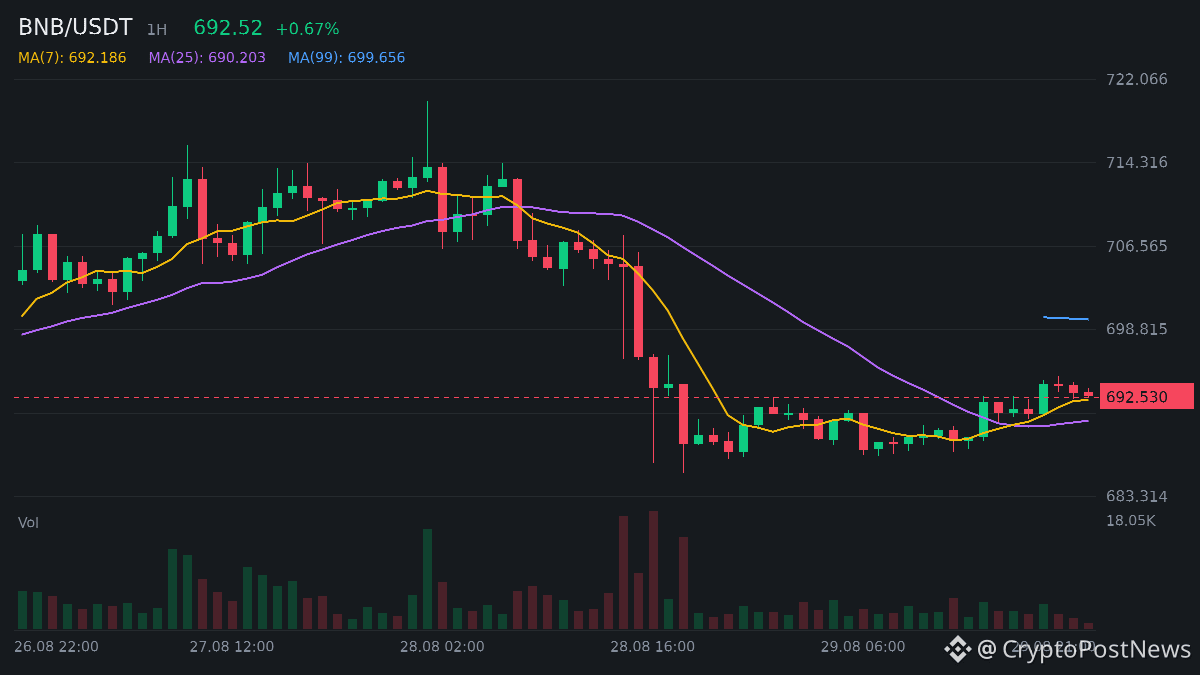Click the tallest red volume bar
Viewport: 1200px width, 675px height.
tap(653, 570)
